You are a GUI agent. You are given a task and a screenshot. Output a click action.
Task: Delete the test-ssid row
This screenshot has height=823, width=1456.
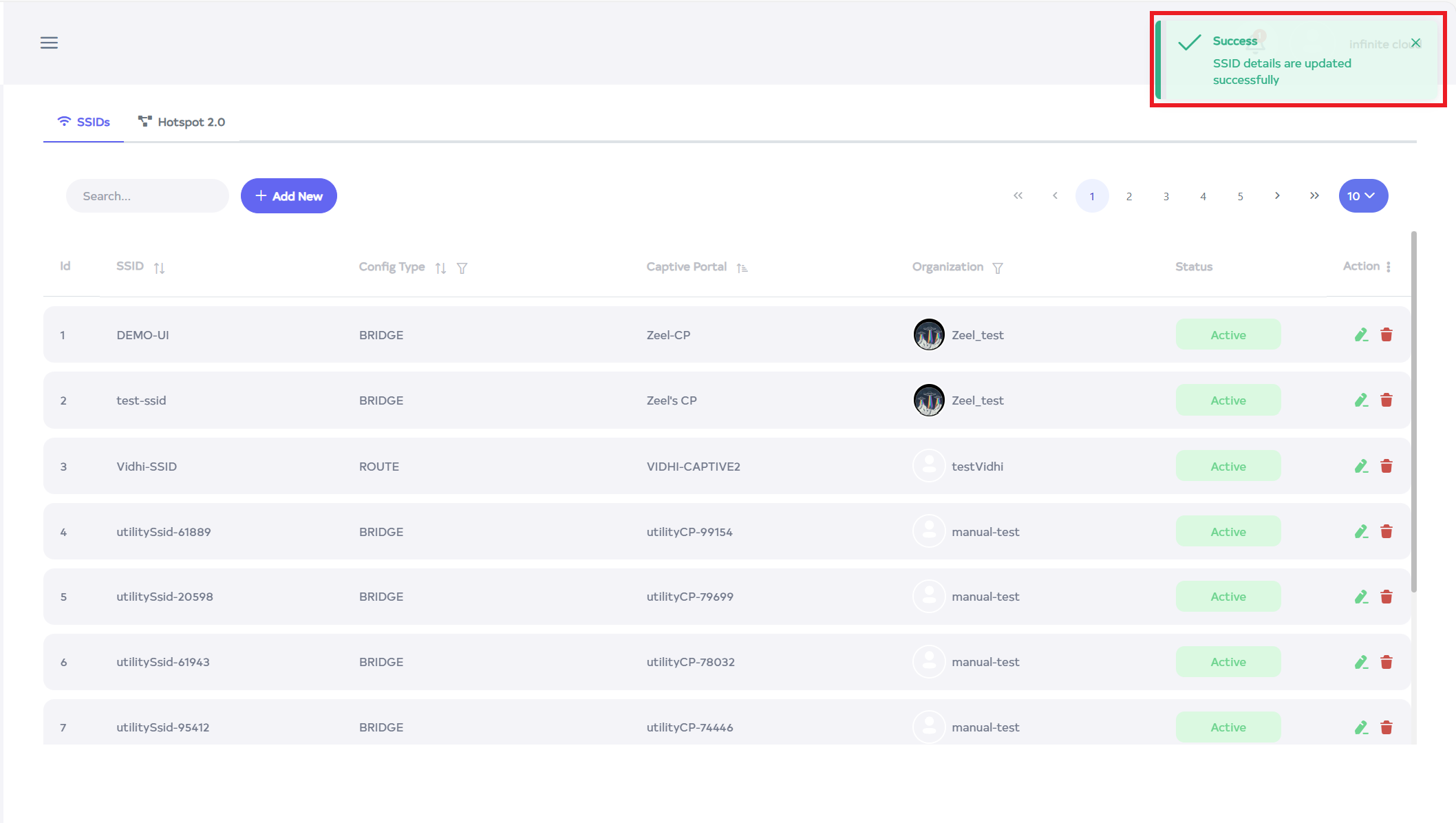coord(1386,400)
